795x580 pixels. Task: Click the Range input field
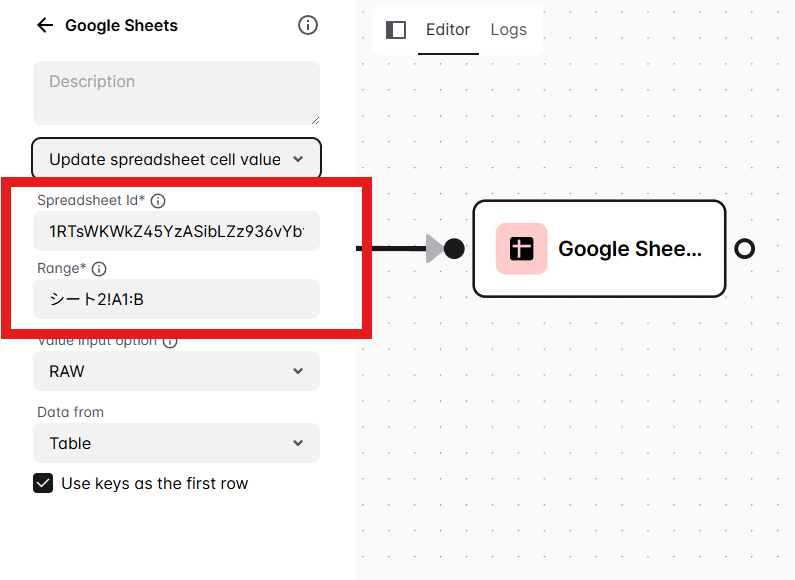(176, 299)
